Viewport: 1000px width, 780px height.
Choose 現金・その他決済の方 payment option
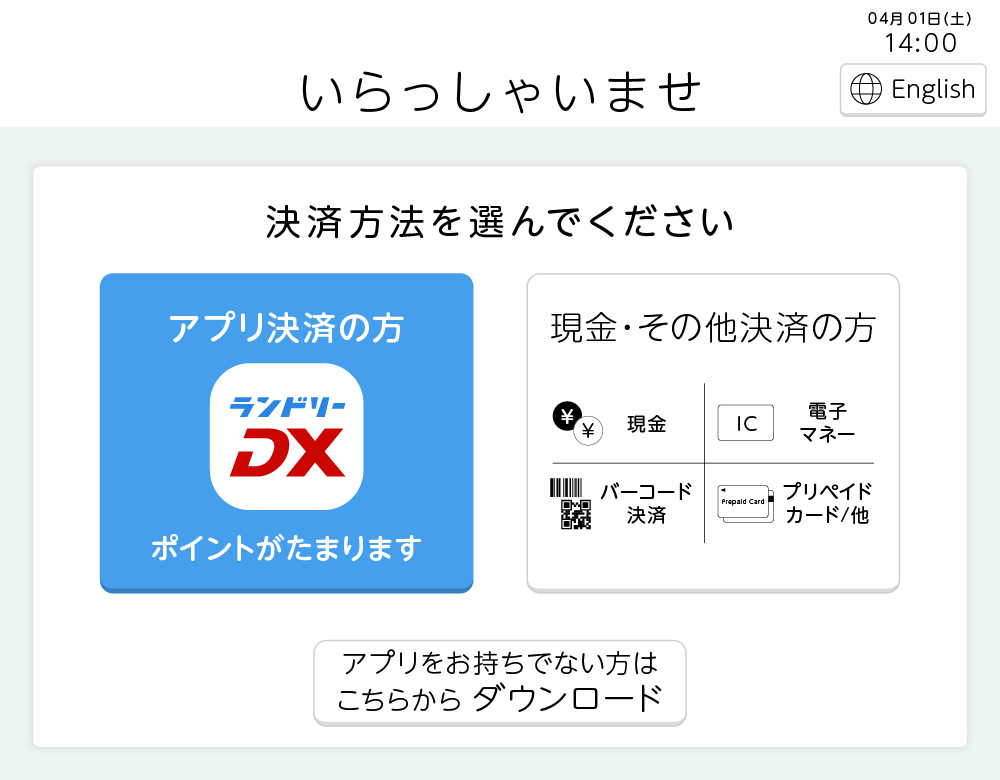[x=713, y=433]
